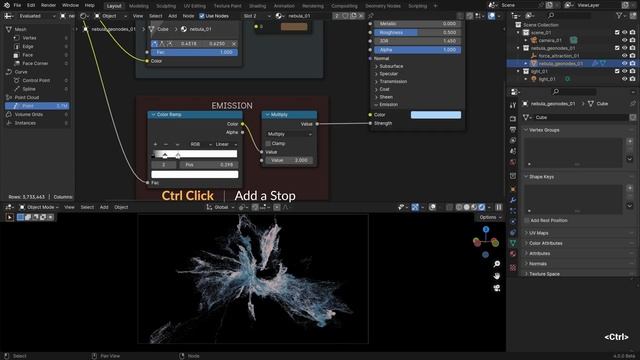
Task: Toggle the Use Nodes checkbox
Action: coord(202,16)
